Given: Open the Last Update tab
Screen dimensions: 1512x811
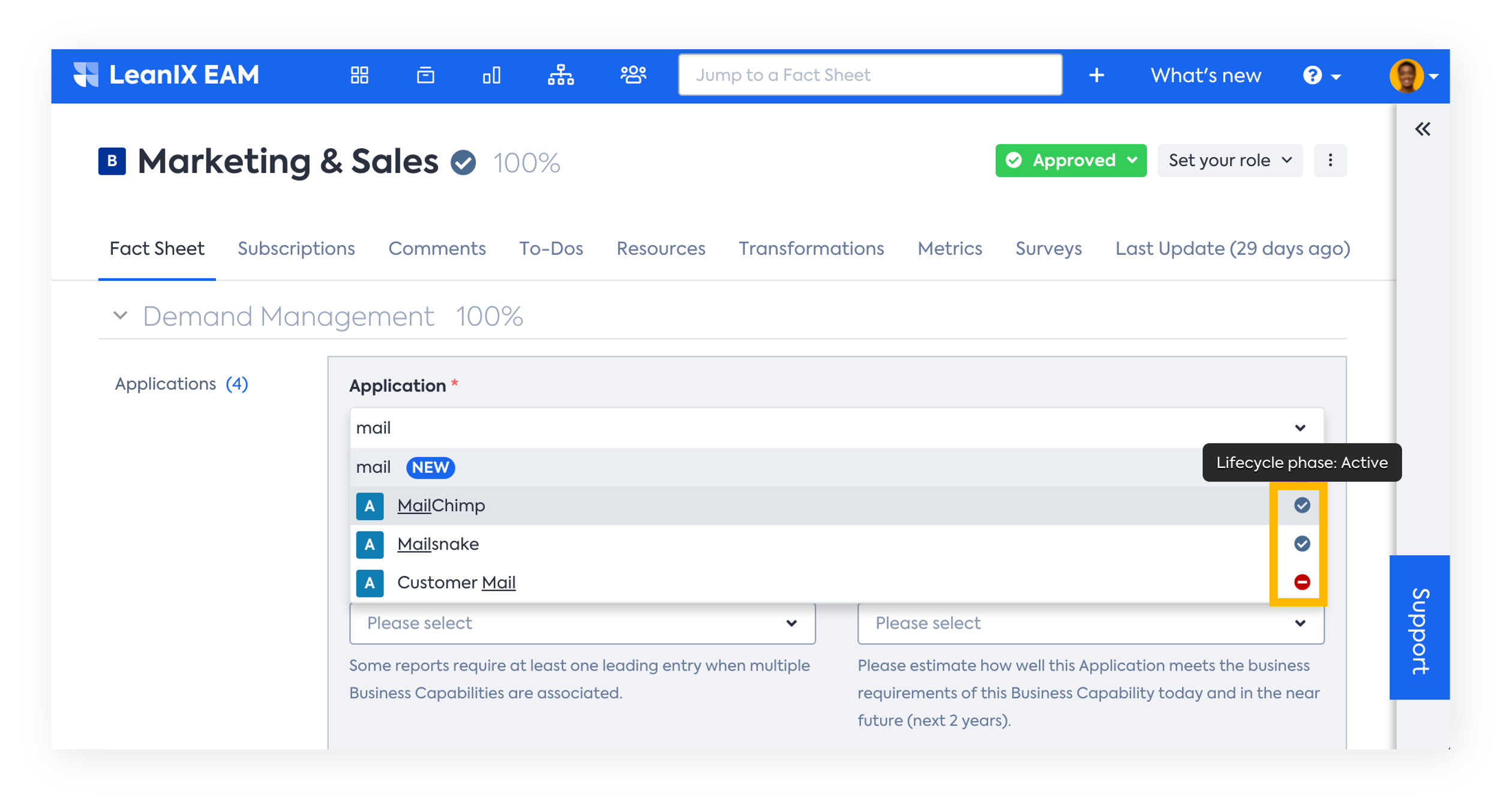Looking at the screenshot, I should point(1232,248).
